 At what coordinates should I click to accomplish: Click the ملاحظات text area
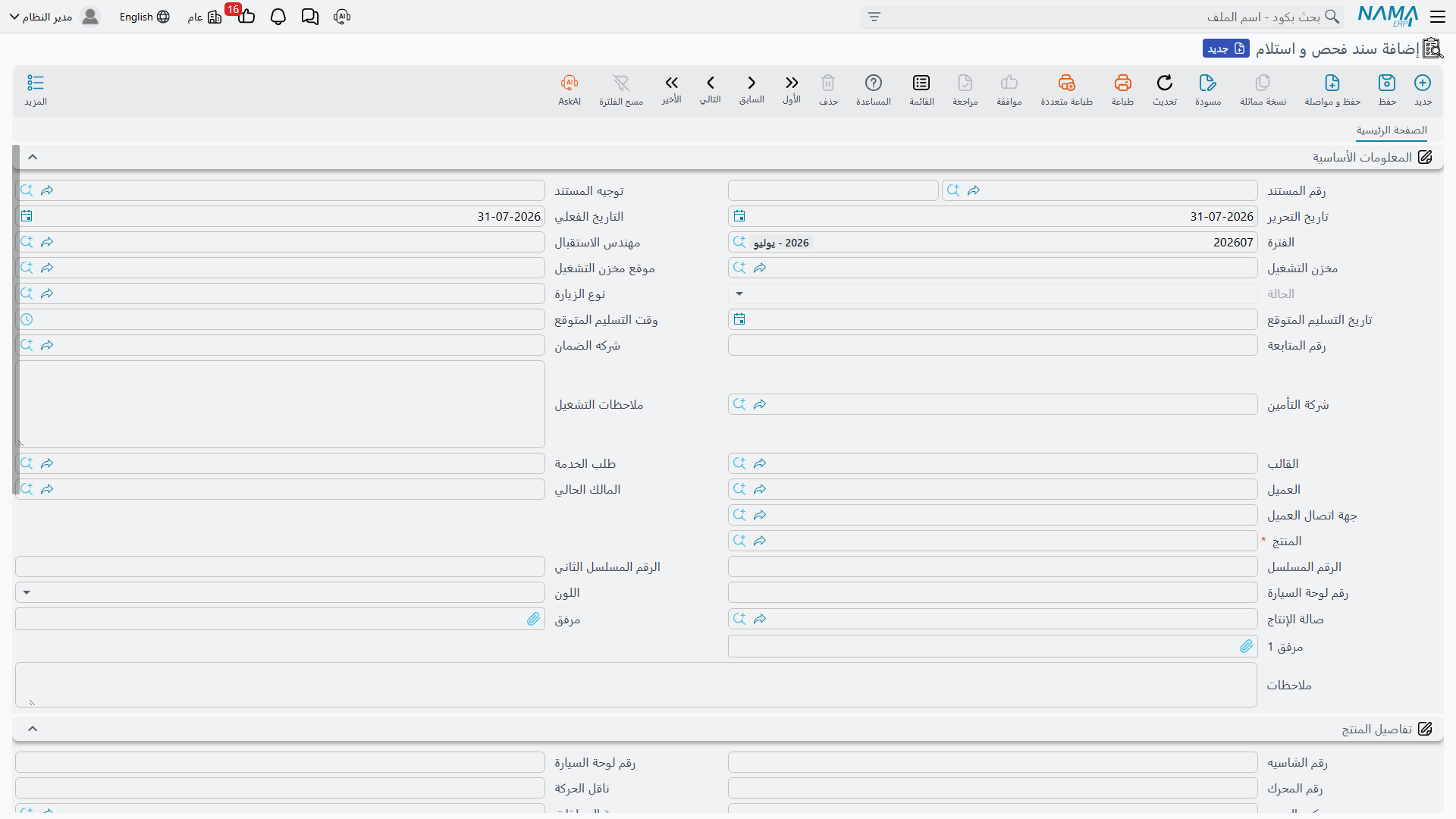[x=636, y=685]
